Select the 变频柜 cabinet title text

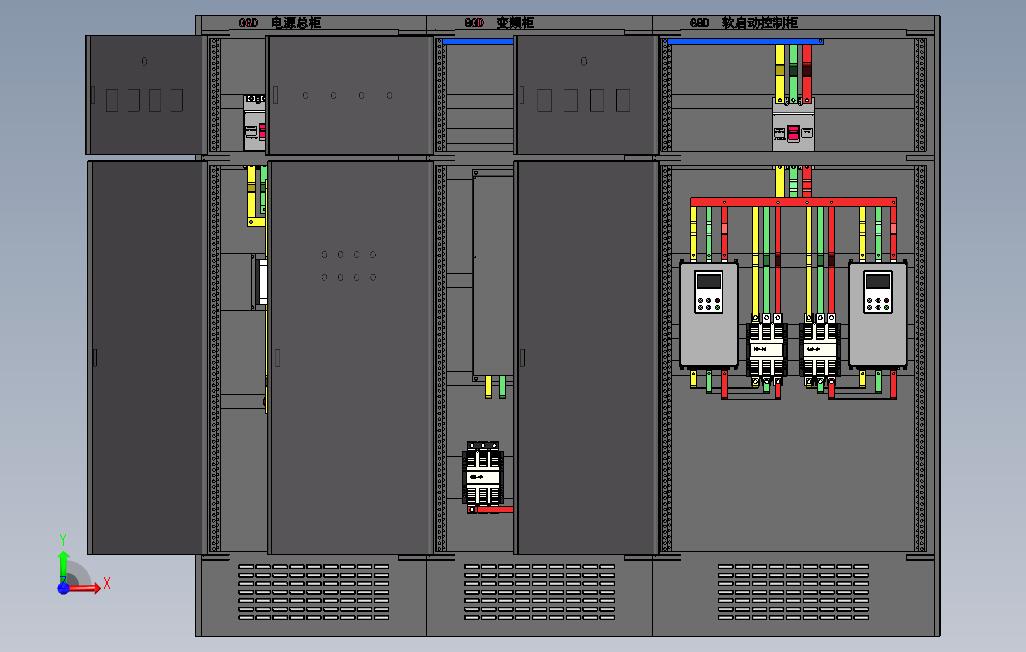click(515, 23)
